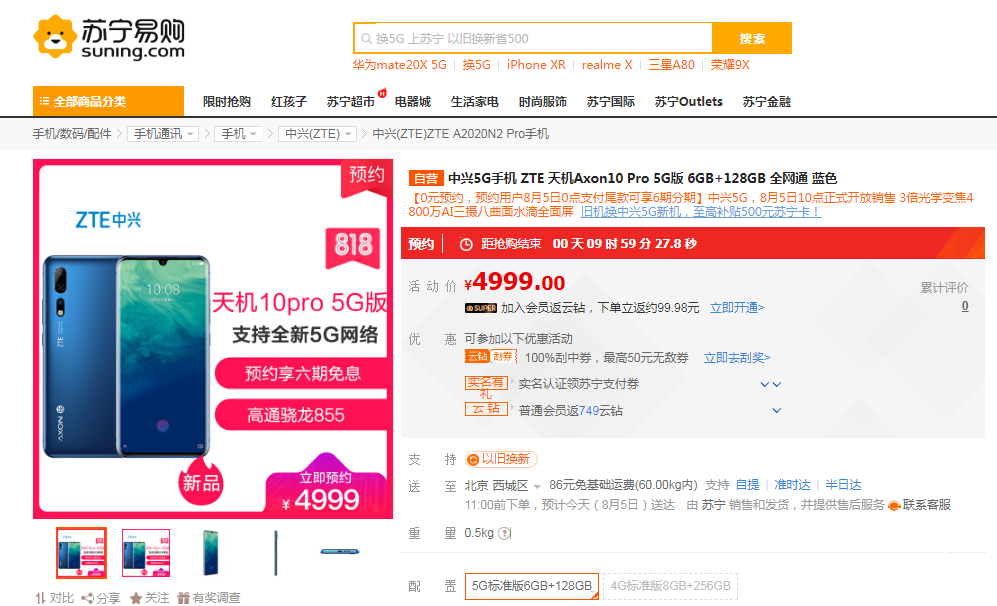Click hot search 华为mate20X 5G
Screen dimensions: 997x606
tap(400, 65)
